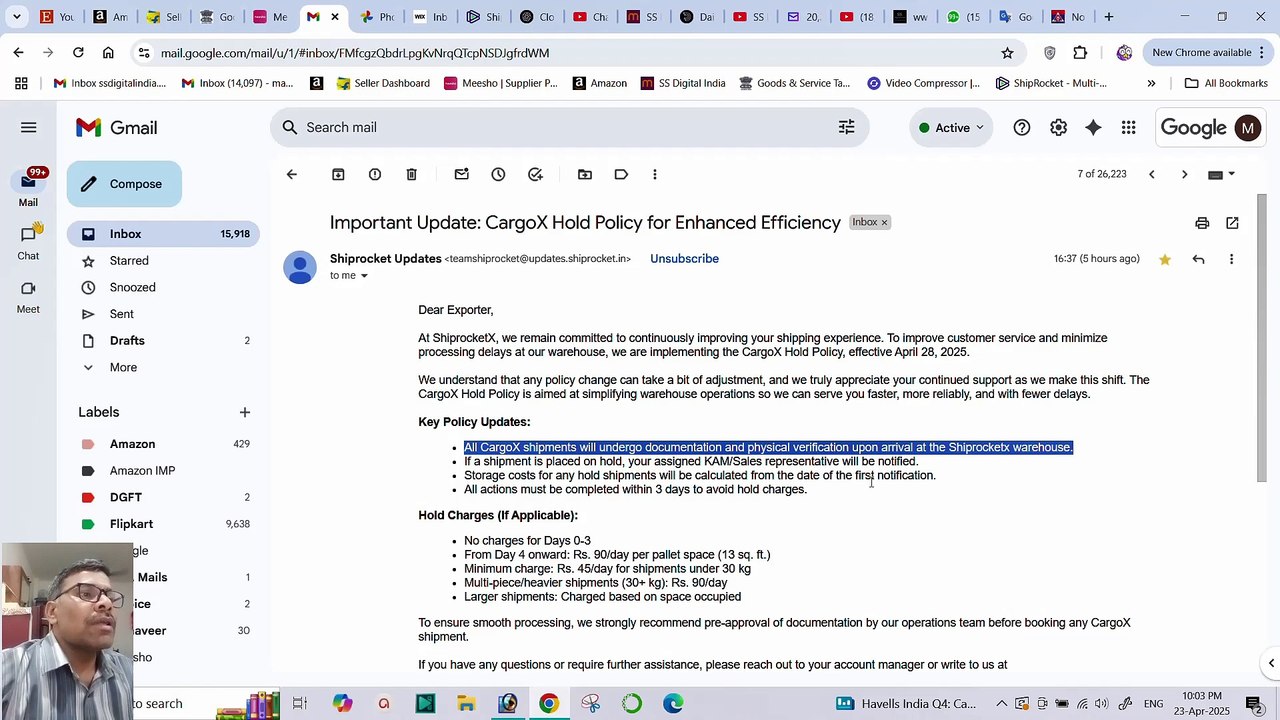Open File Explorer from the taskbar
This screenshot has width=1280, height=720.
coord(466,704)
